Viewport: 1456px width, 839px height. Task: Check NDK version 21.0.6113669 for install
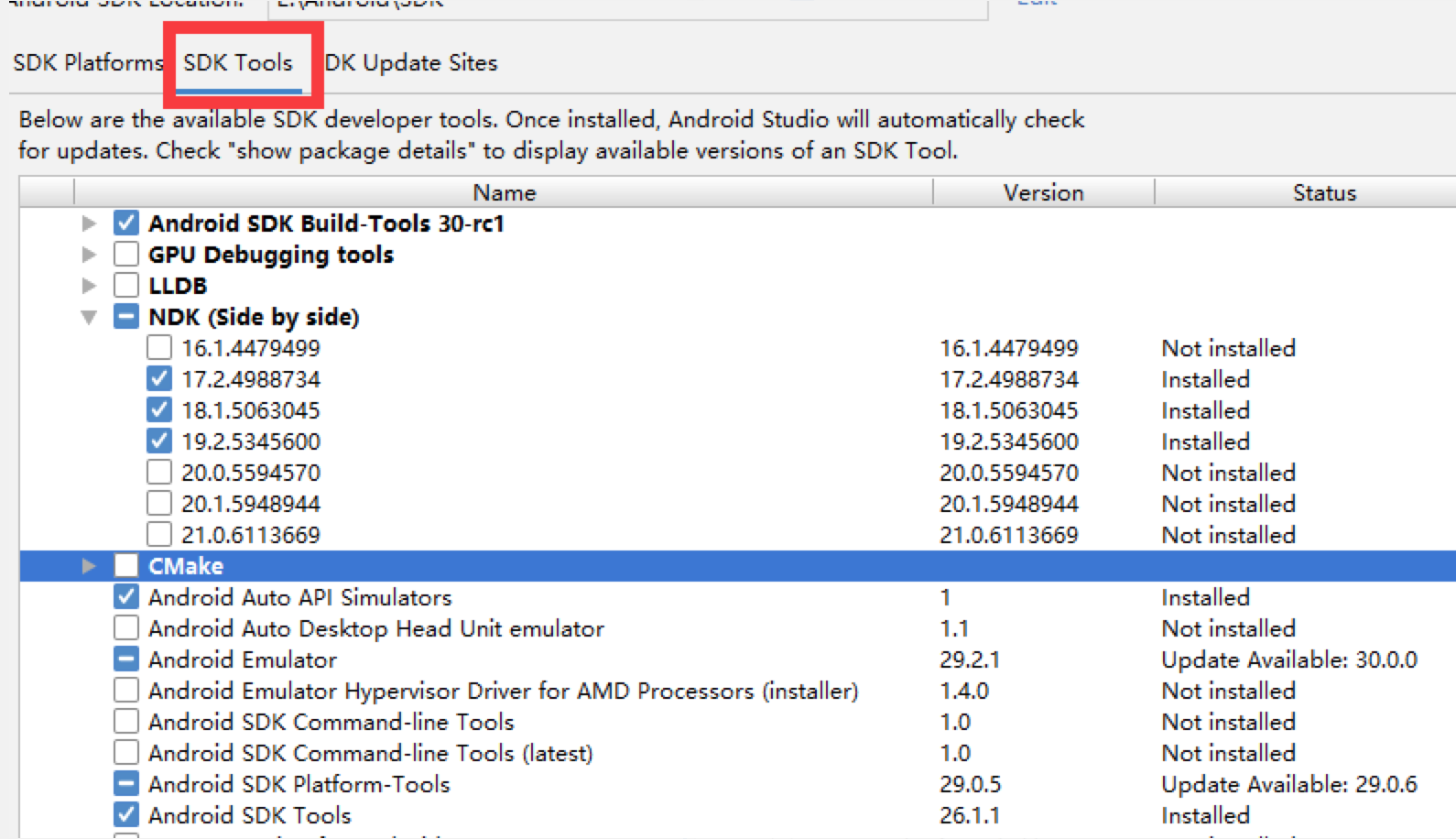click(x=159, y=535)
